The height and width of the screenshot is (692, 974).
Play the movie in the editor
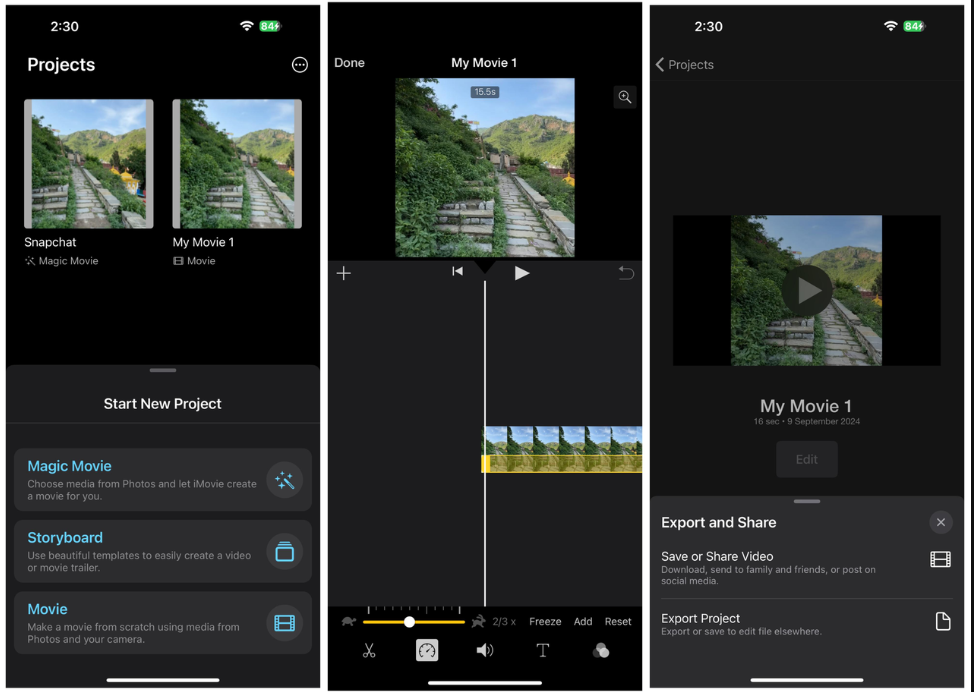(522, 273)
